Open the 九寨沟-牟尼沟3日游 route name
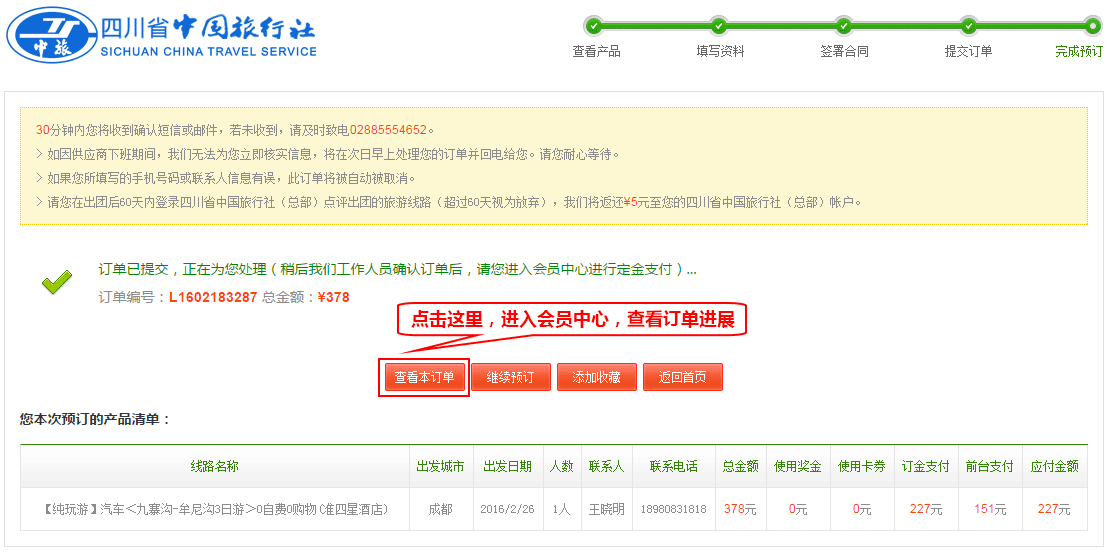 pyautogui.click(x=214, y=509)
